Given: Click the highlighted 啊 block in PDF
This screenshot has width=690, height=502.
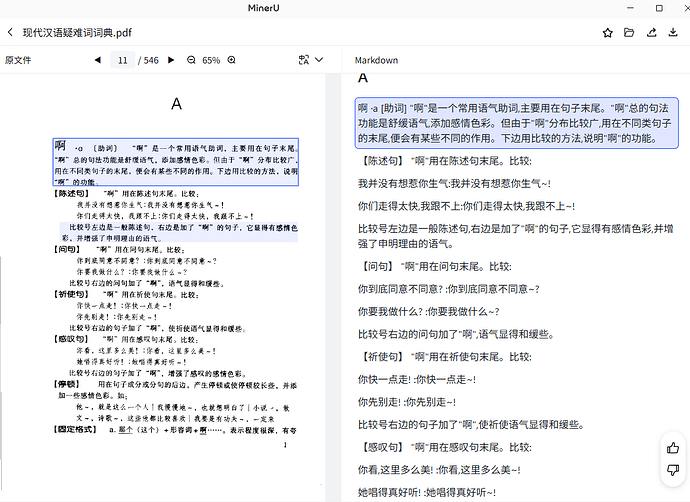Looking at the screenshot, I should [175, 162].
